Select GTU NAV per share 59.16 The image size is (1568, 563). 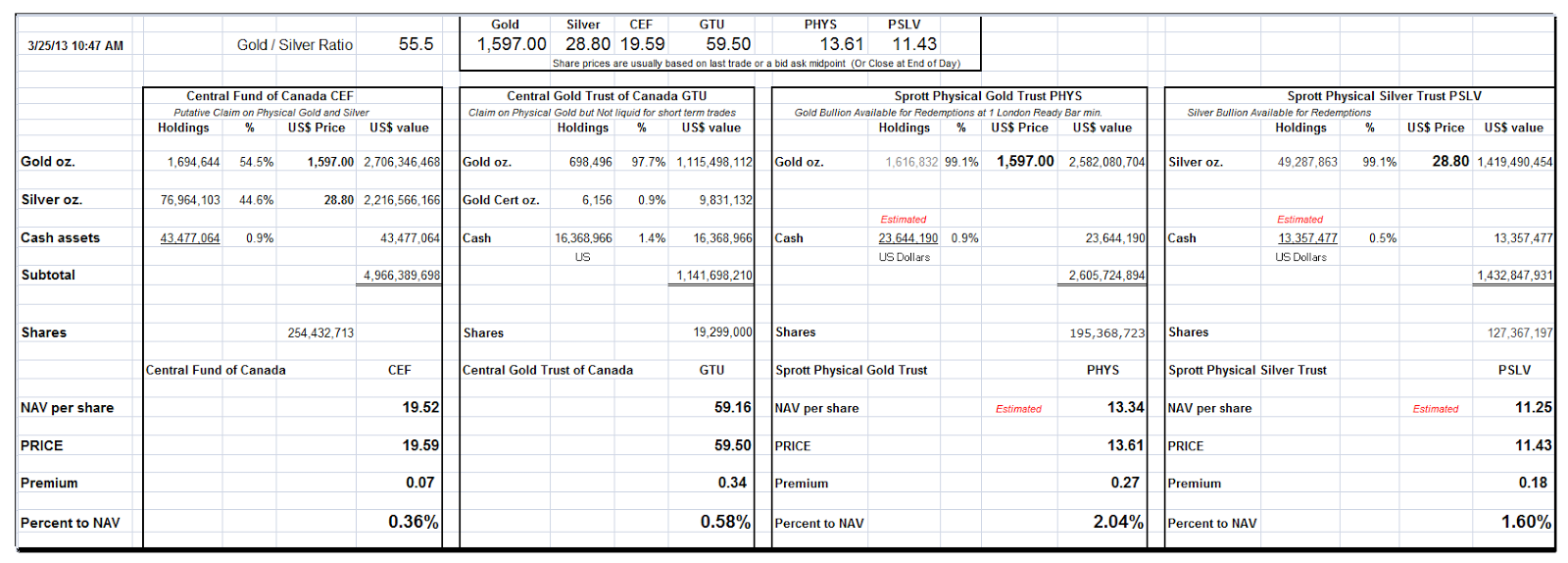(x=733, y=407)
